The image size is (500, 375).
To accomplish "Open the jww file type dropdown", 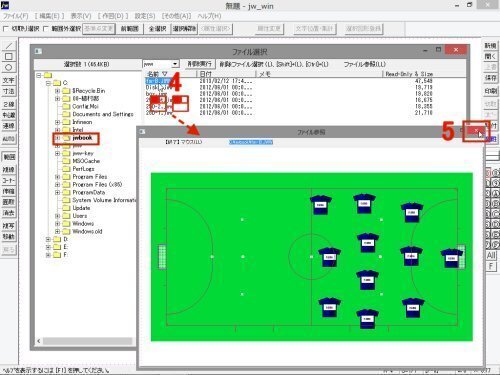I will pyautogui.click(x=175, y=64).
